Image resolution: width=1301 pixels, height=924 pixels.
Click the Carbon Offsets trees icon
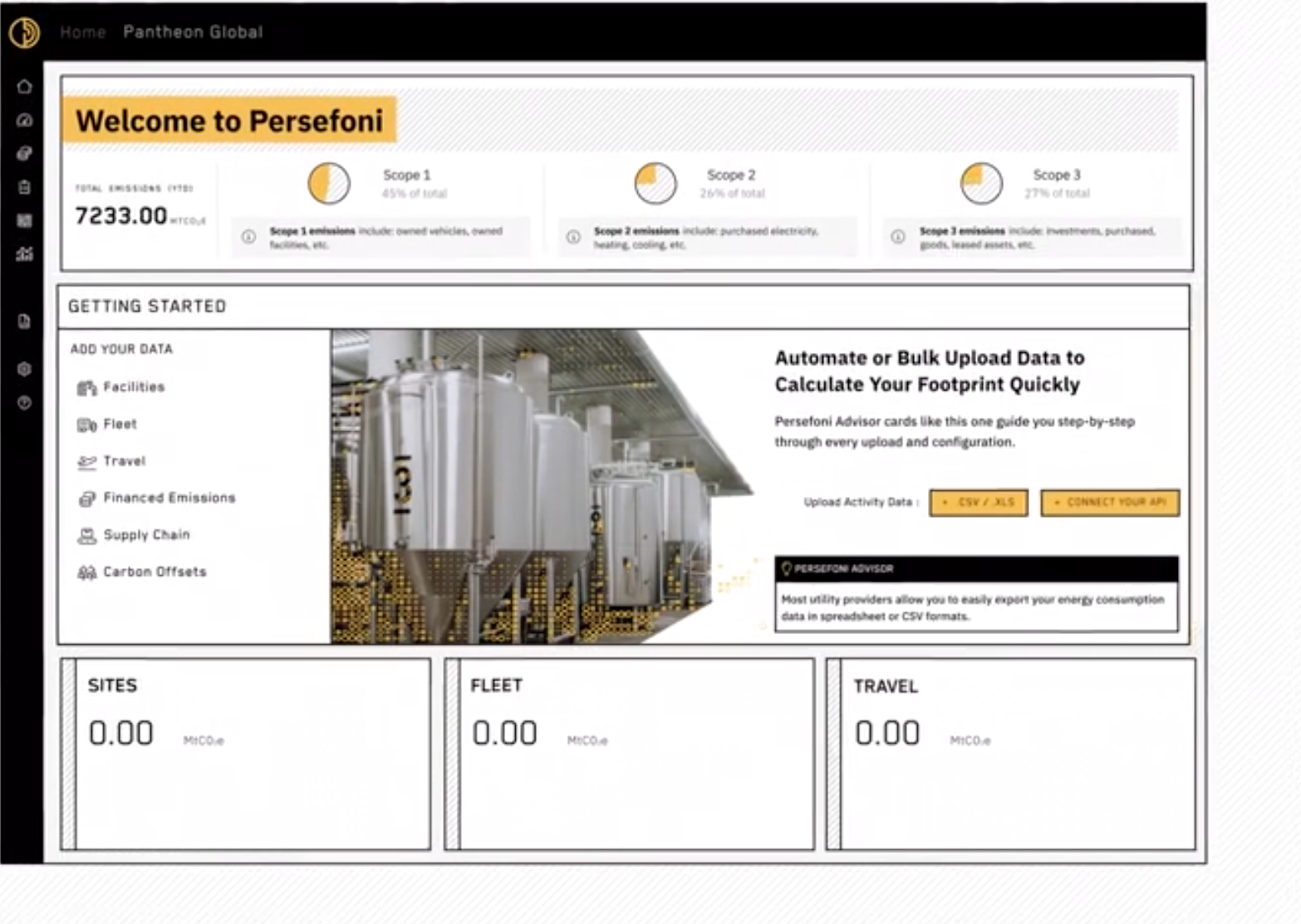pos(86,573)
